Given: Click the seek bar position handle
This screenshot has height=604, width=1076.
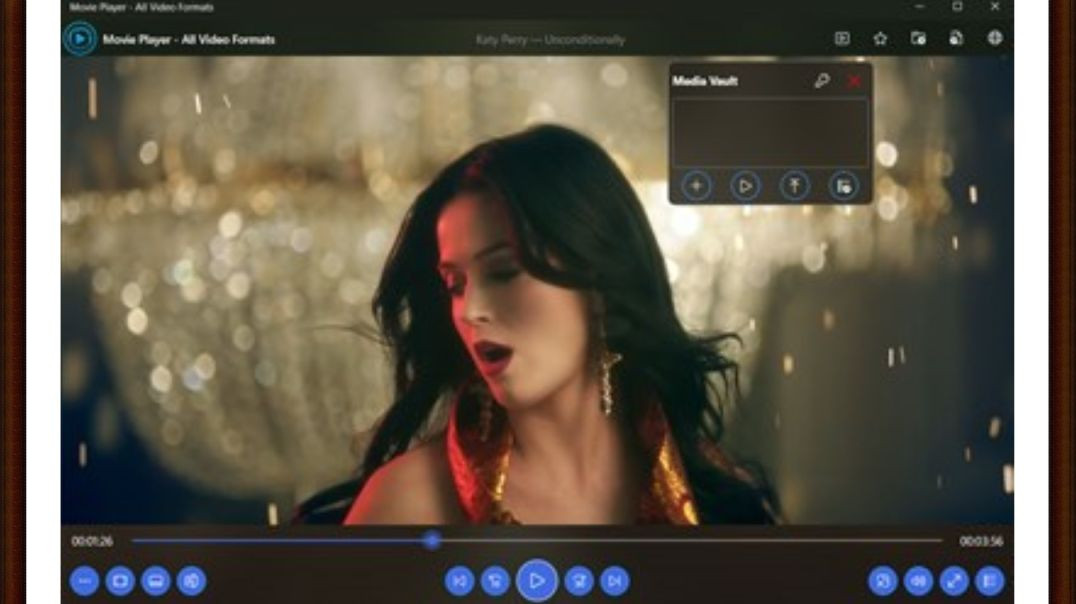Looking at the screenshot, I should (431, 540).
